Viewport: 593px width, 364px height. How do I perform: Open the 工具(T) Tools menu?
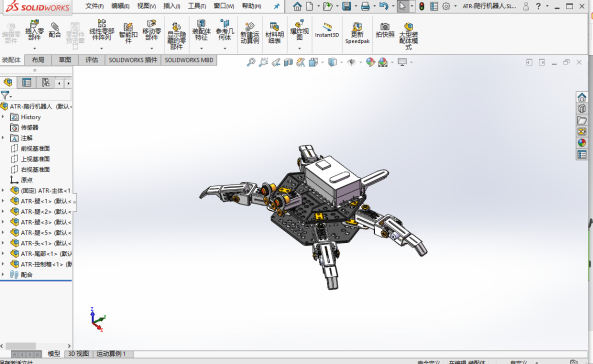[x=197, y=6]
